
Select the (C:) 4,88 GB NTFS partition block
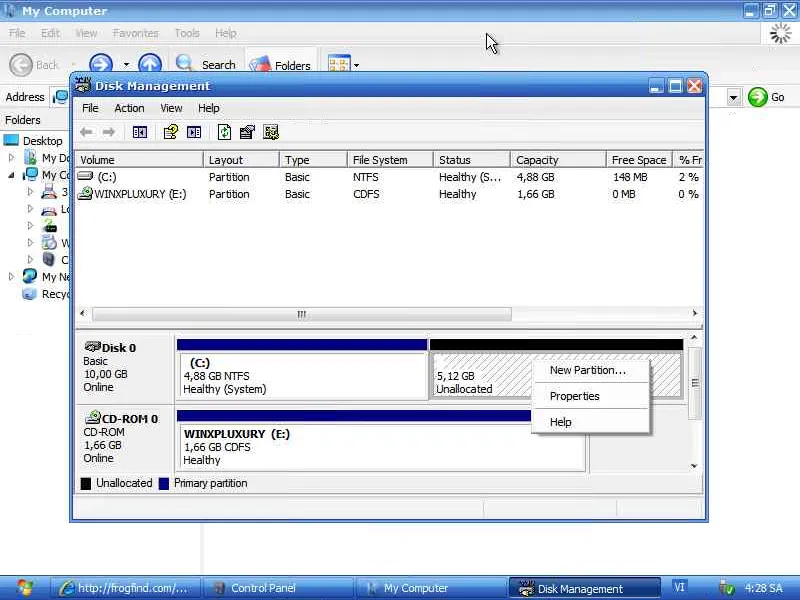pos(303,376)
